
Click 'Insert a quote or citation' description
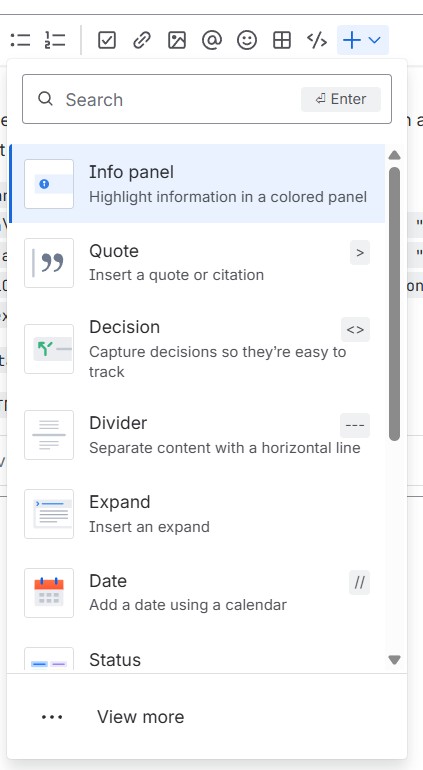coord(176,275)
